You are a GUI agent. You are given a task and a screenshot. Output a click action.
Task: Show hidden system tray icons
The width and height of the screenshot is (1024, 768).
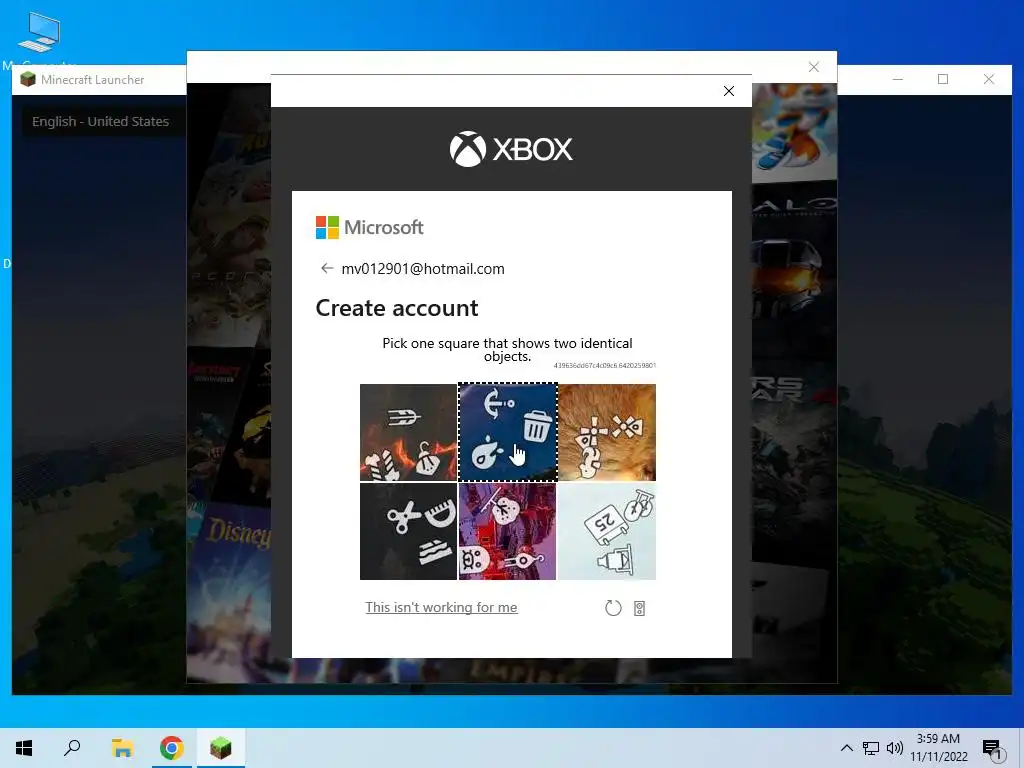coord(846,748)
